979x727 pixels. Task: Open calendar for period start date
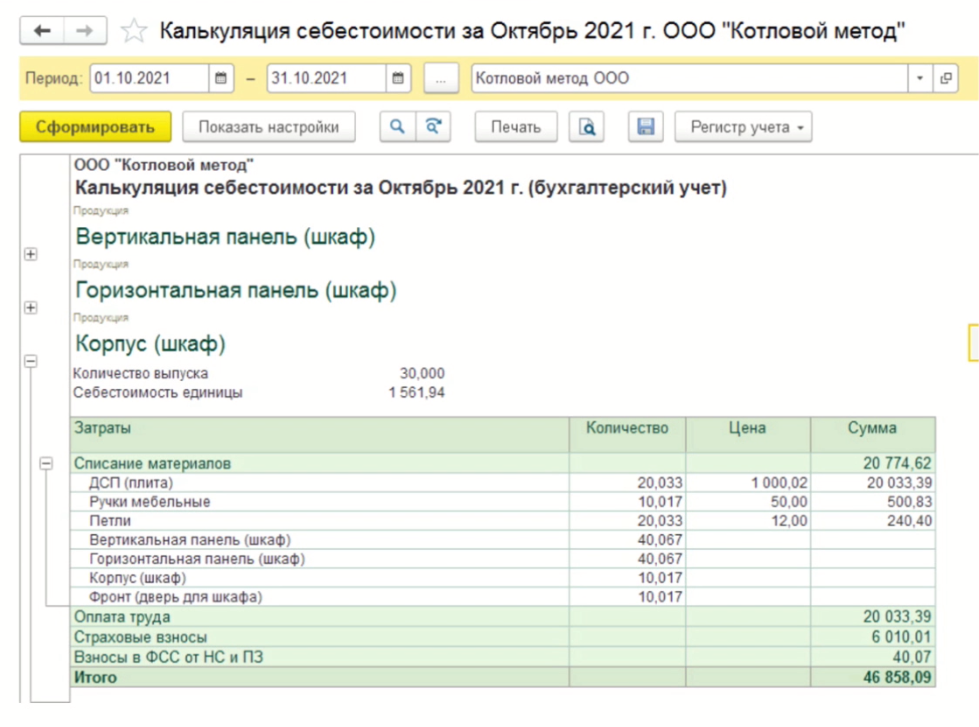(x=220, y=78)
